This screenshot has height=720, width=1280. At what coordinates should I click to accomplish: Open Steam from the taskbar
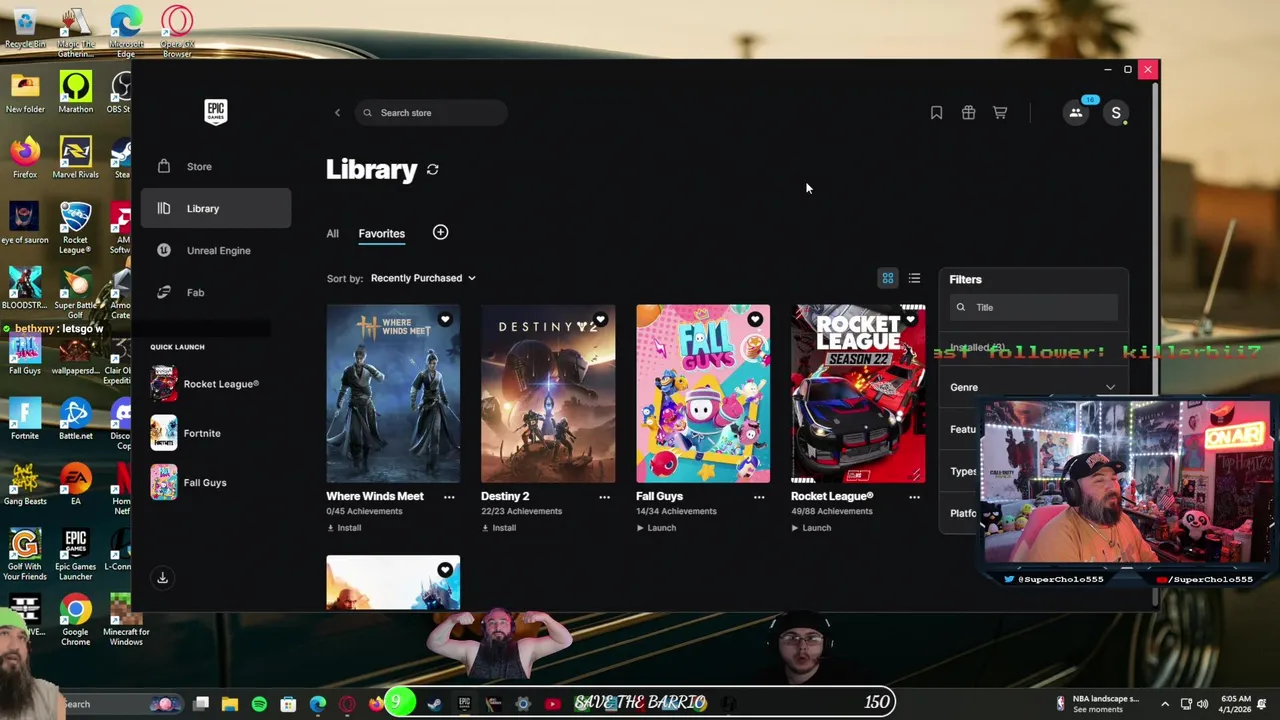[435, 704]
